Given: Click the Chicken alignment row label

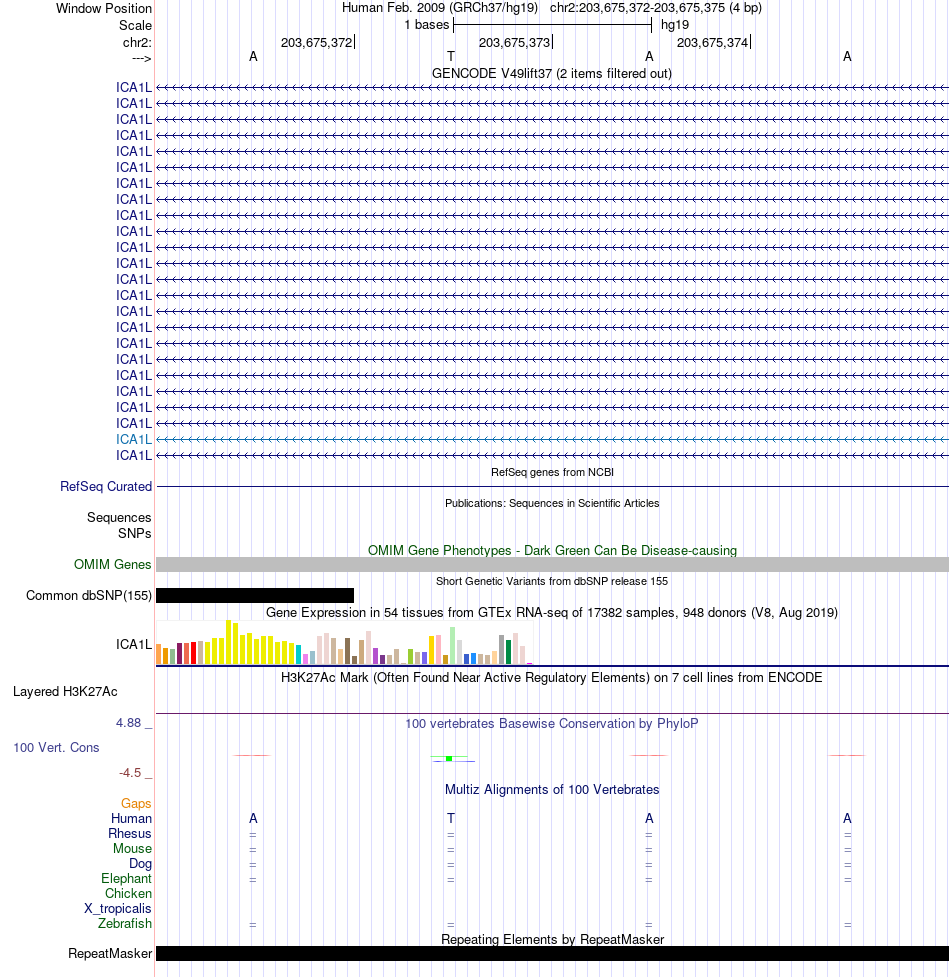Looking at the screenshot, I should pyautogui.click(x=128, y=894).
